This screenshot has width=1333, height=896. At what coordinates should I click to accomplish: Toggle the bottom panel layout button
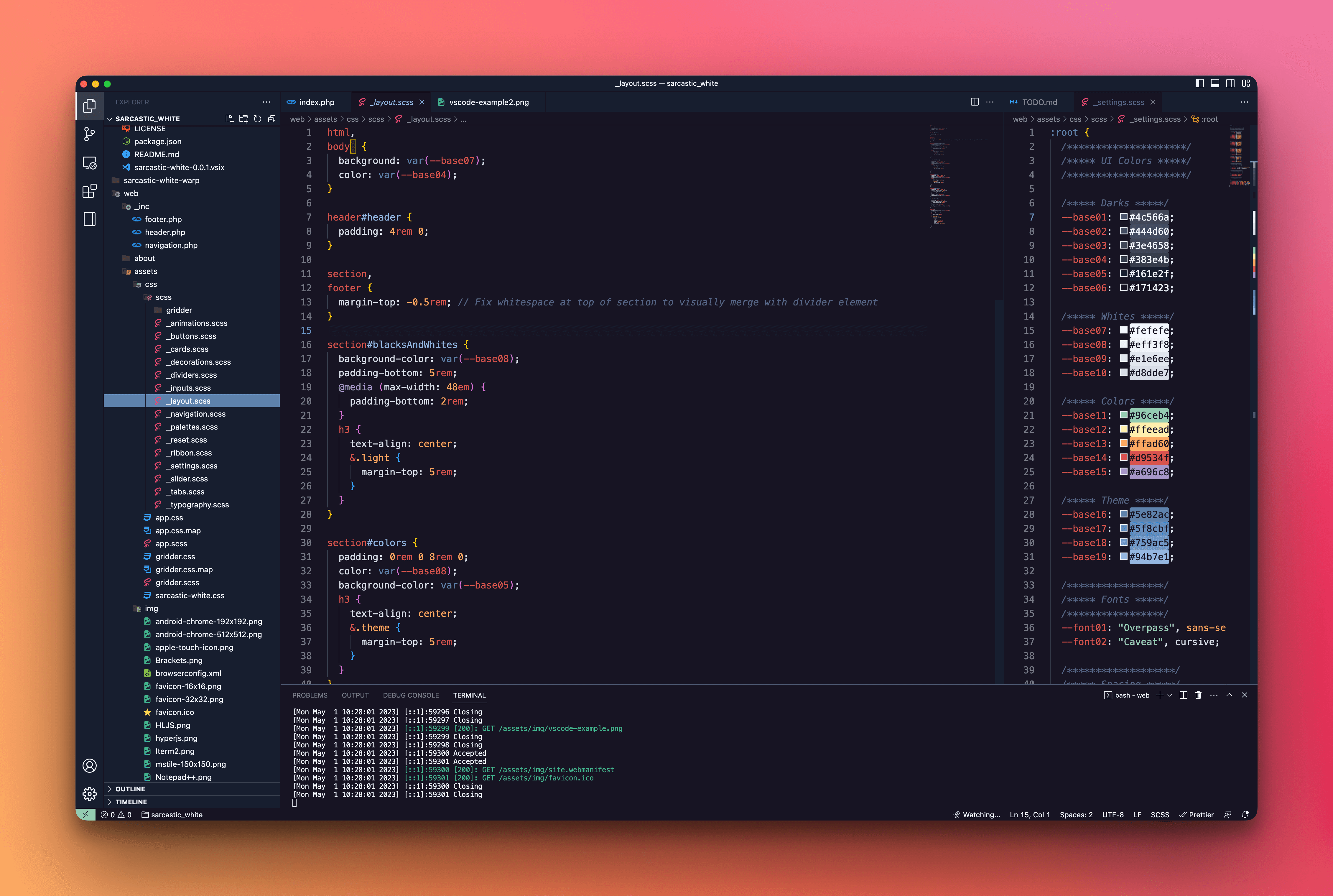1215,83
